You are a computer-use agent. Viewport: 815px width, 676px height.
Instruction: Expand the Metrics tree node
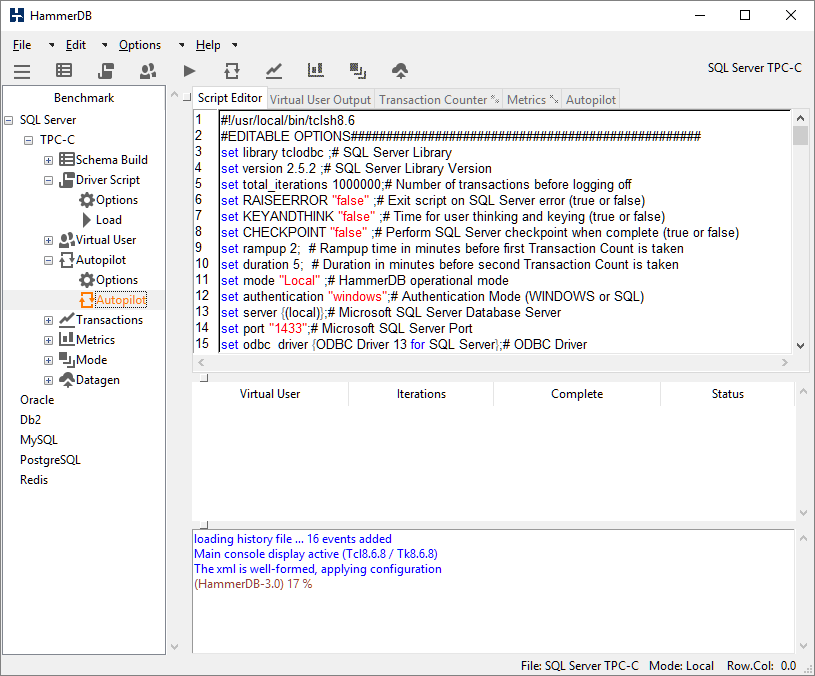coord(48,340)
